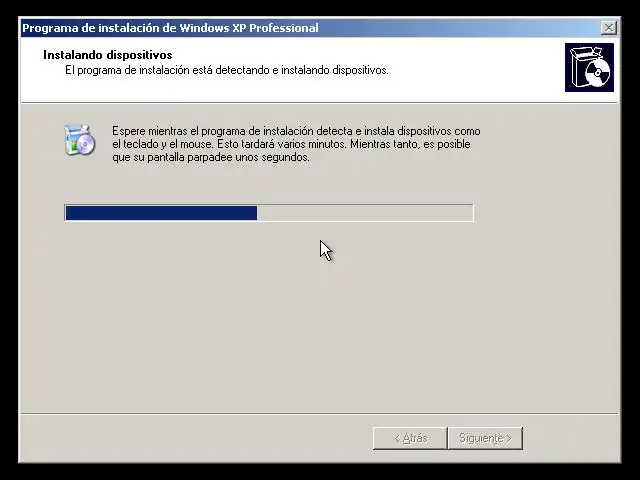Click the 'Instalando dispositivos' heading
The height and width of the screenshot is (480, 640).
tap(108, 55)
